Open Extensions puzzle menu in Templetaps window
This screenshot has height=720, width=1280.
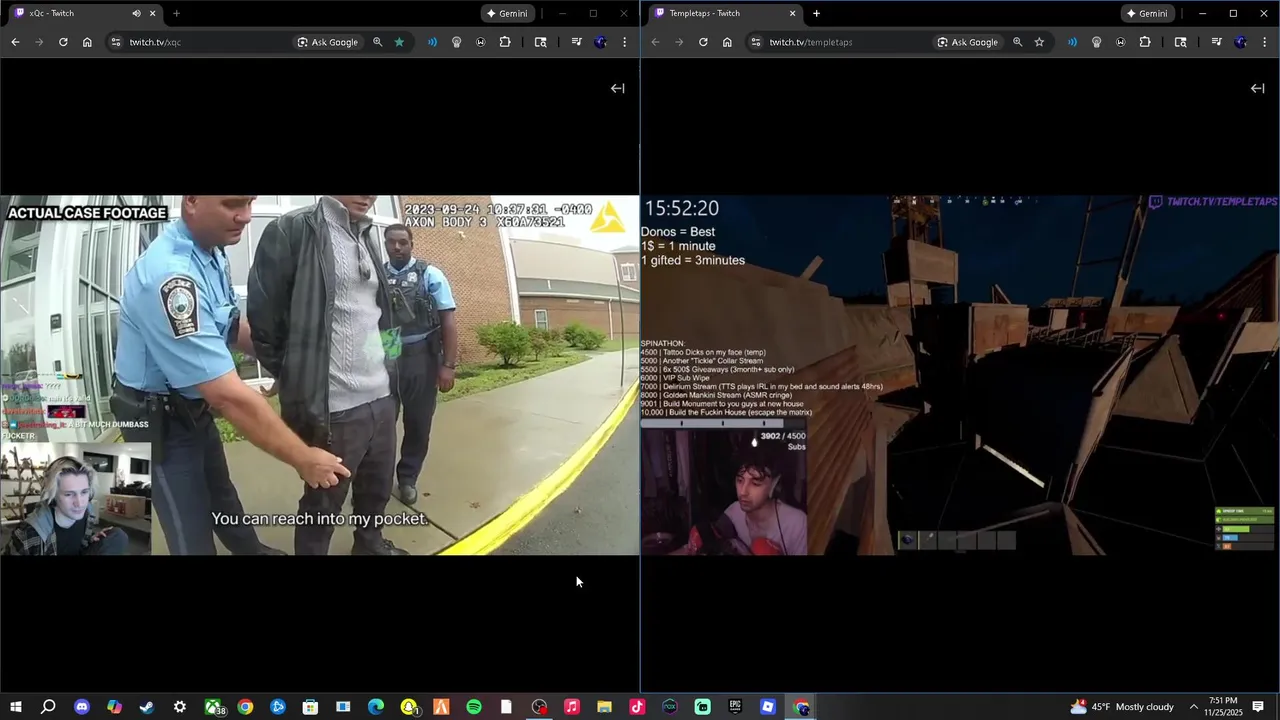(1145, 42)
